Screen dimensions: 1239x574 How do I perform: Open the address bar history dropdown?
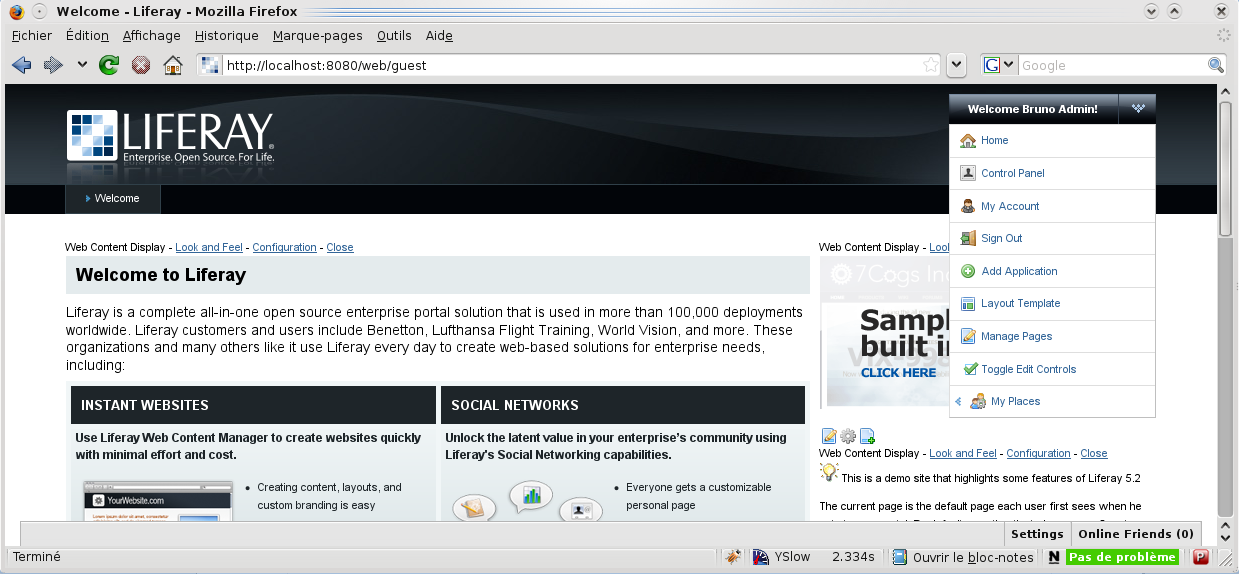957,65
